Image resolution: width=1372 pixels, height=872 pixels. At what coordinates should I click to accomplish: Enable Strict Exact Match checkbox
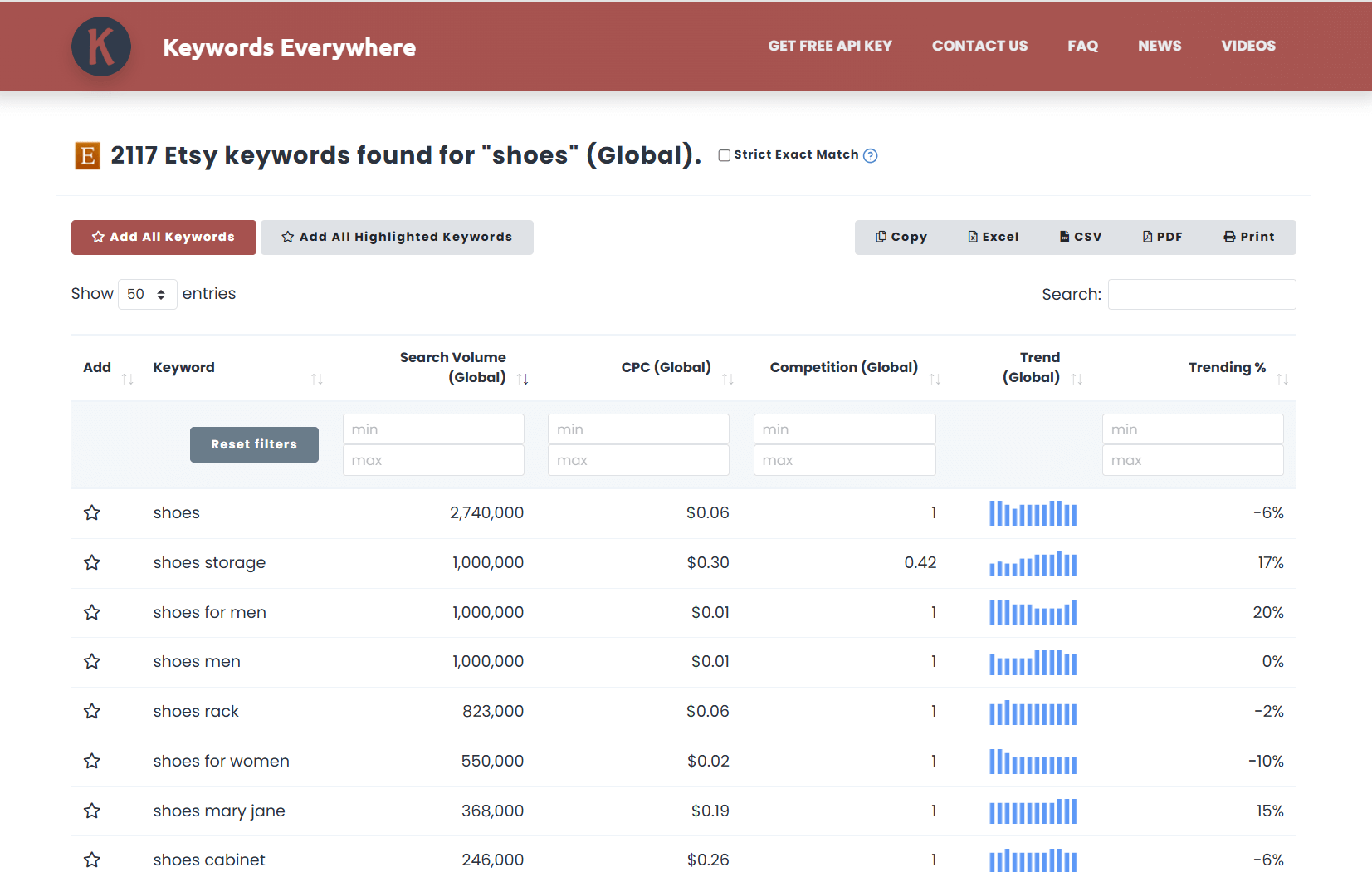tap(725, 155)
